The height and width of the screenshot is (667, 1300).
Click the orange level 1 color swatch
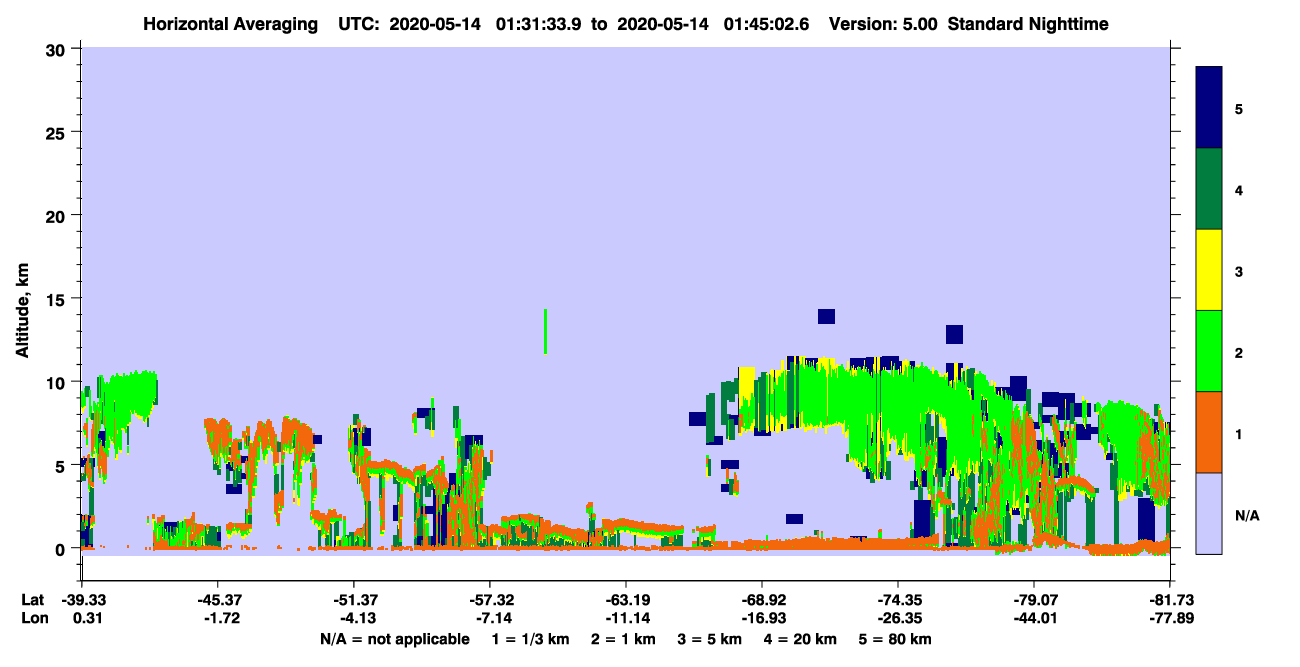1209,432
